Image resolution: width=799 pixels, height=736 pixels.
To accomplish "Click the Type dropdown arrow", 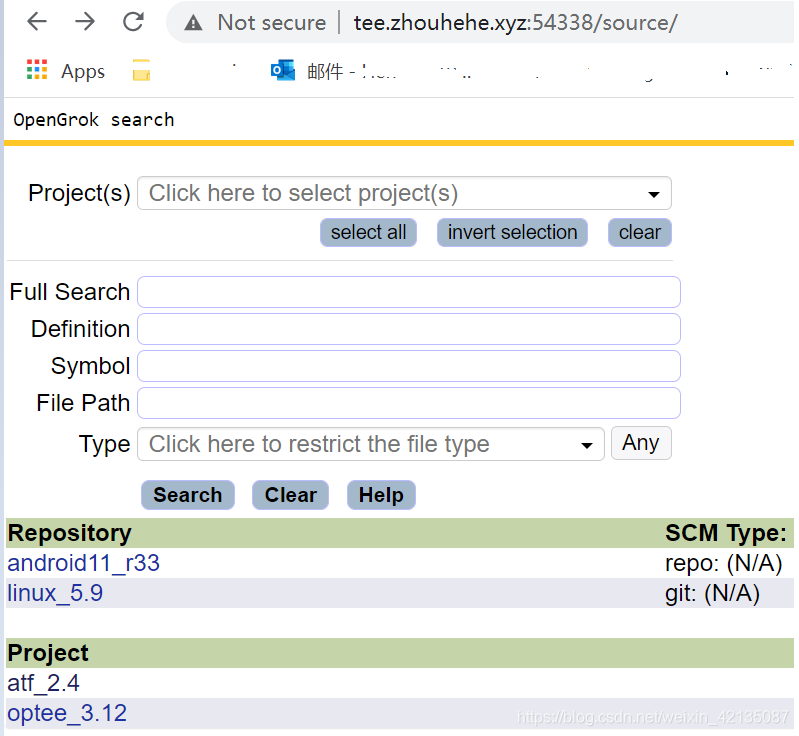I will click(587, 445).
